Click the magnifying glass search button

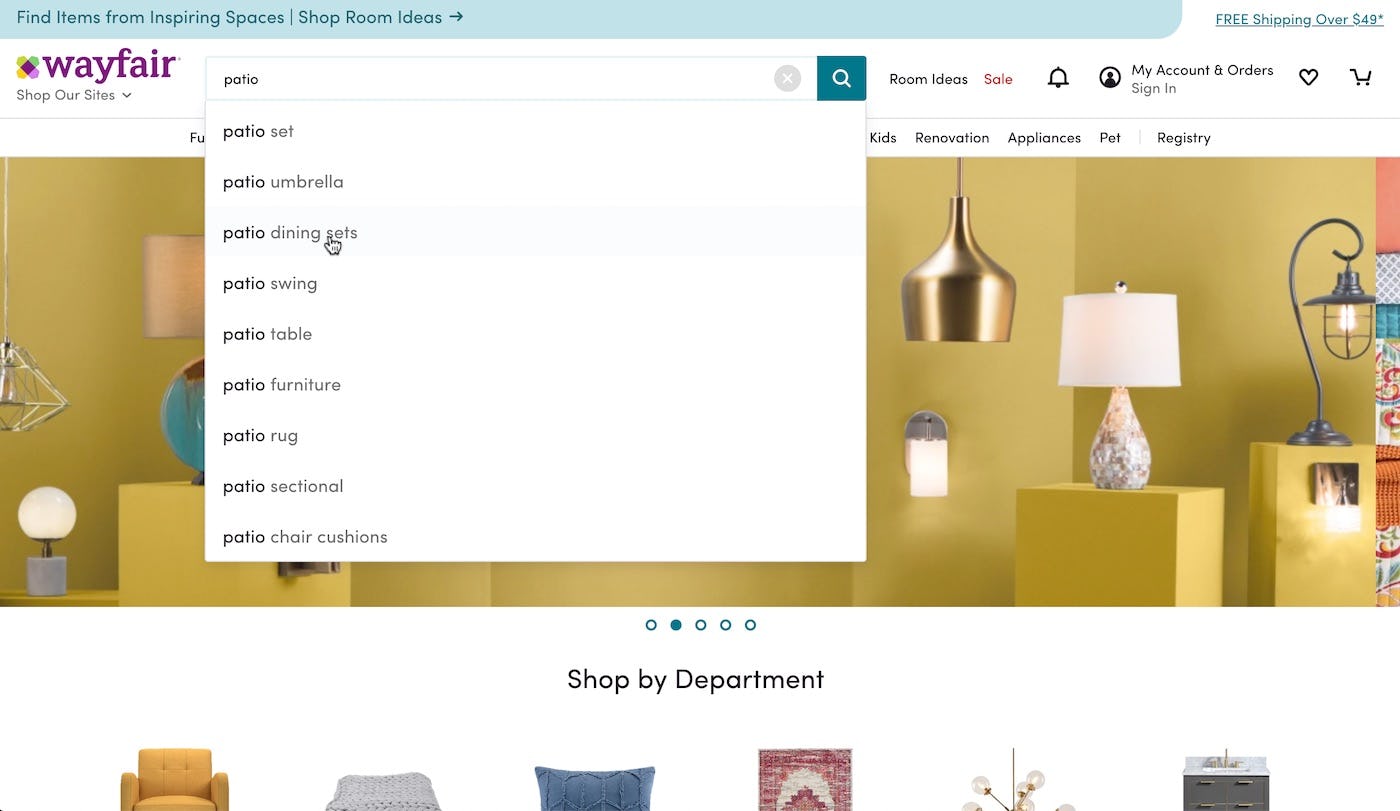841,79
